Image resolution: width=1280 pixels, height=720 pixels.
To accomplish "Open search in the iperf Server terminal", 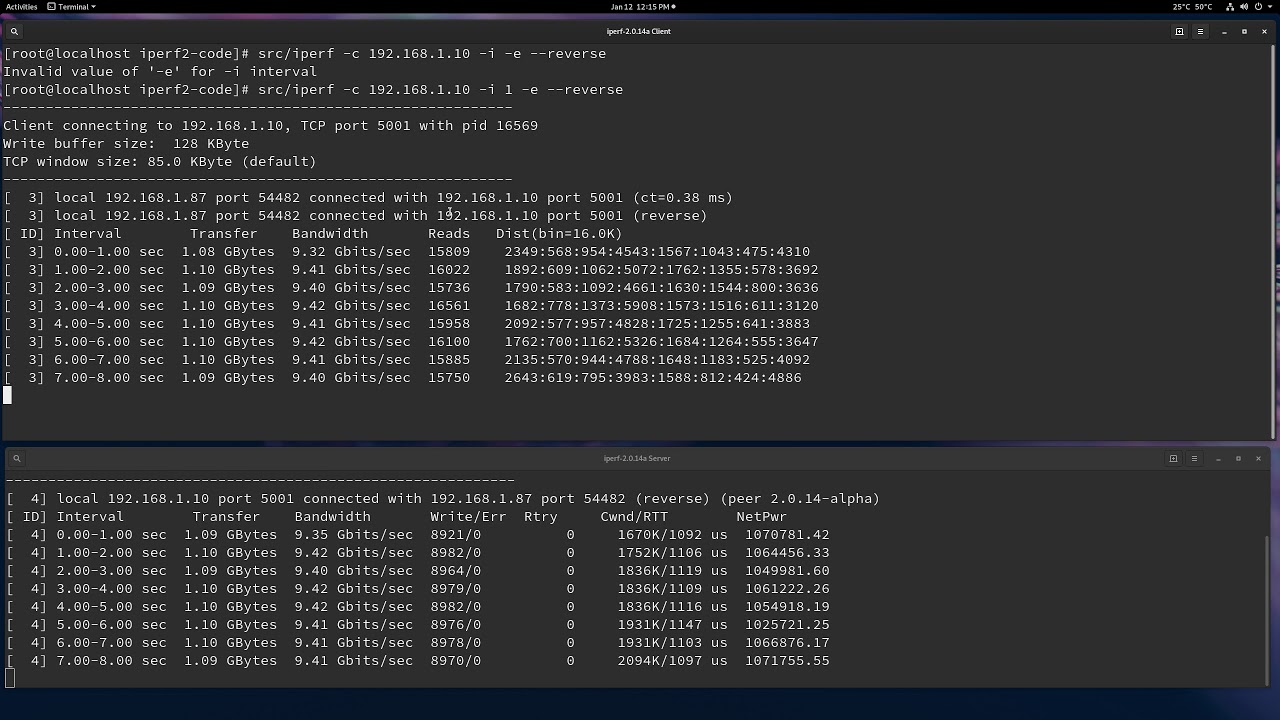I will [17, 458].
